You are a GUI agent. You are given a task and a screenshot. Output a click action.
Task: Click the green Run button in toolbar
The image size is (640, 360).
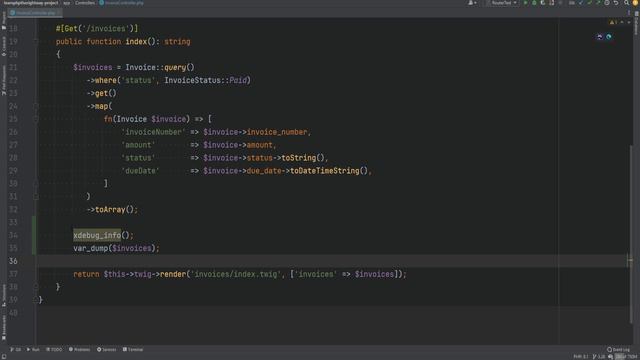[525, 3]
